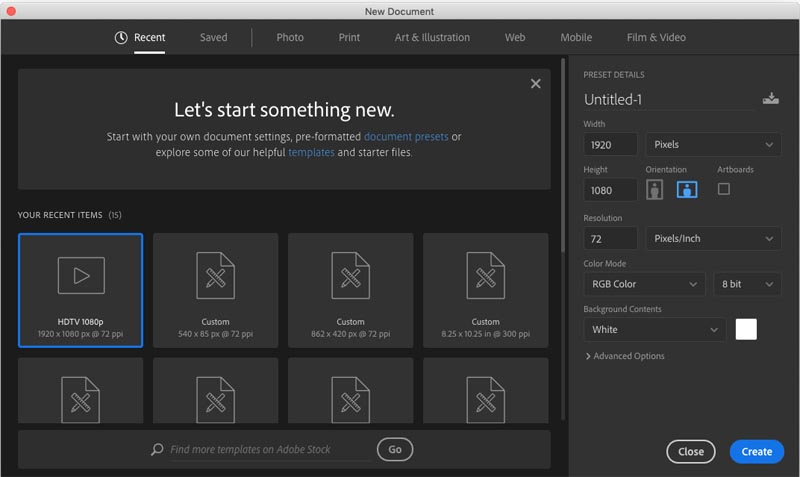This screenshot has height=477, width=800.
Task: Switch to the Mobile tab
Action: coord(576,37)
